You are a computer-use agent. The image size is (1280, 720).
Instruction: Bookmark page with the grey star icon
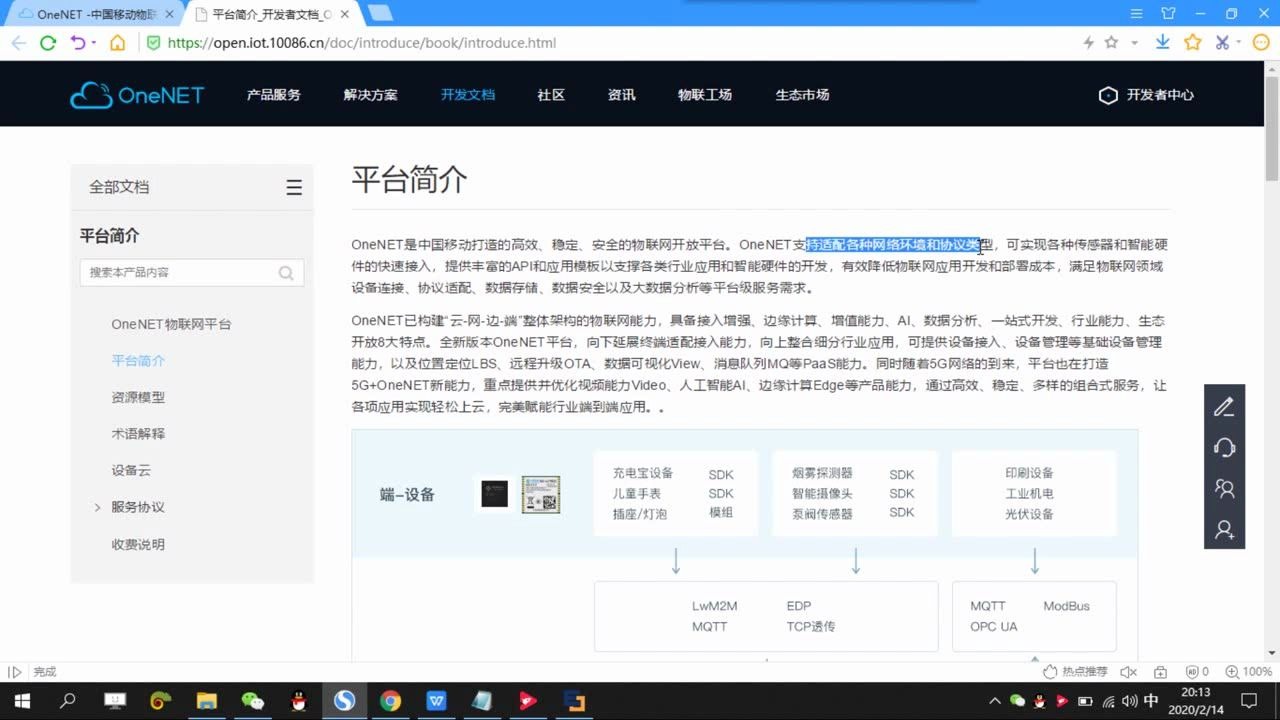tap(1111, 43)
